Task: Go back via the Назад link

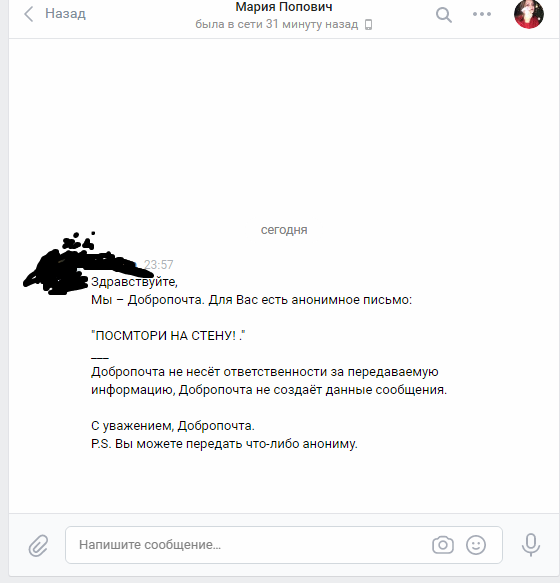Action: click(65, 14)
